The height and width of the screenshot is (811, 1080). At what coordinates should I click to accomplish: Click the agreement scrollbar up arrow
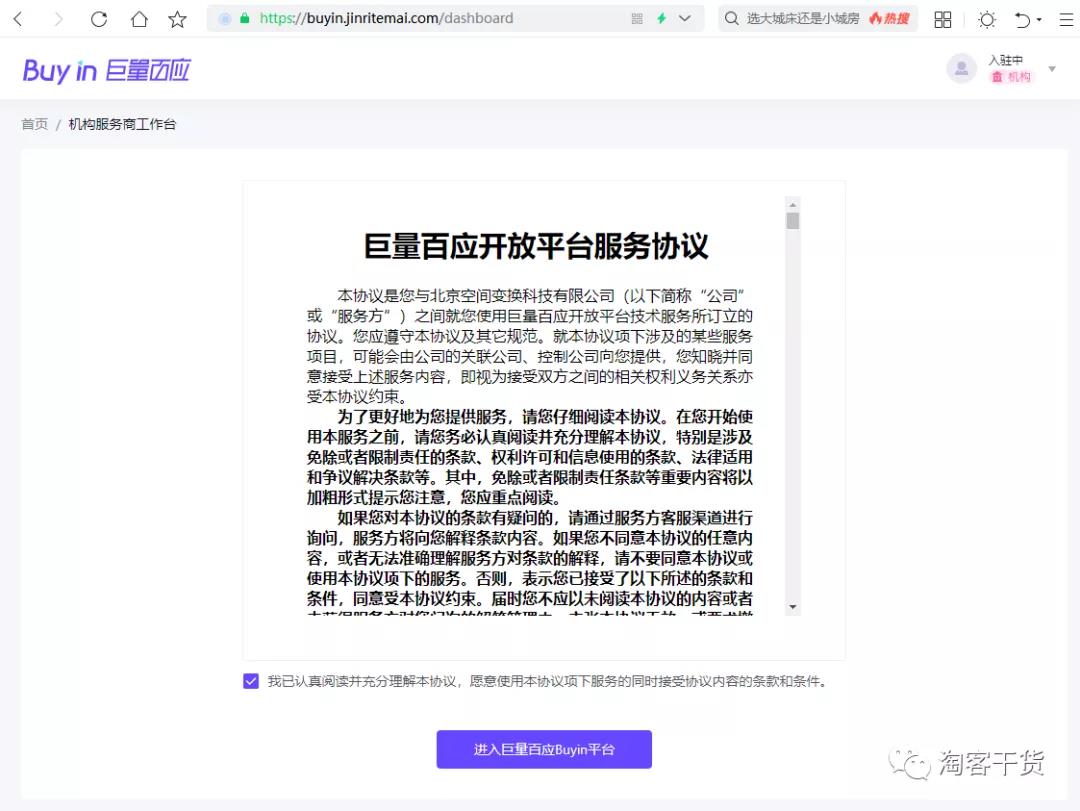pyautogui.click(x=793, y=205)
